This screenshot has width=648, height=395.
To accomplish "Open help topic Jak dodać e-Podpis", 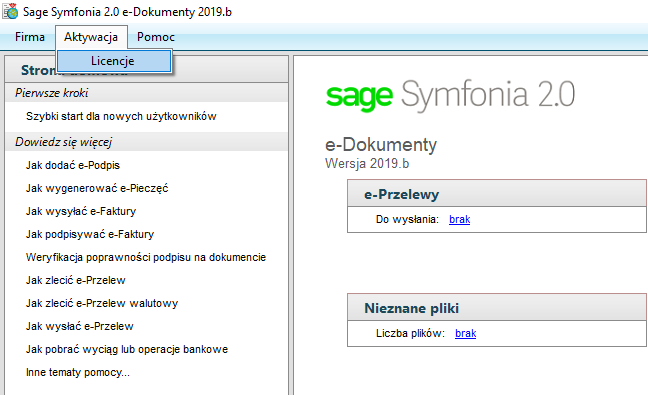I will point(73,165).
